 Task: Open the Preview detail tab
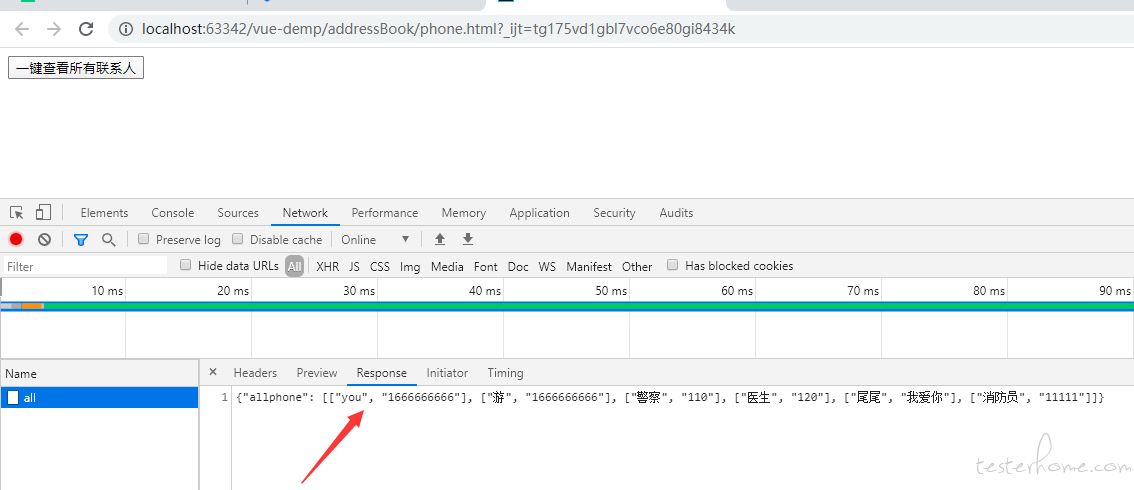[317, 373]
